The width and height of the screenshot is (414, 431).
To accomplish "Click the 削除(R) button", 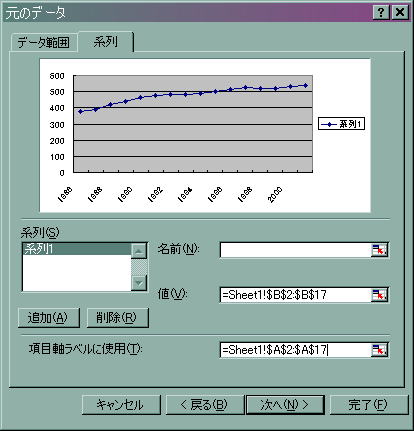I will click(x=117, y=318).
